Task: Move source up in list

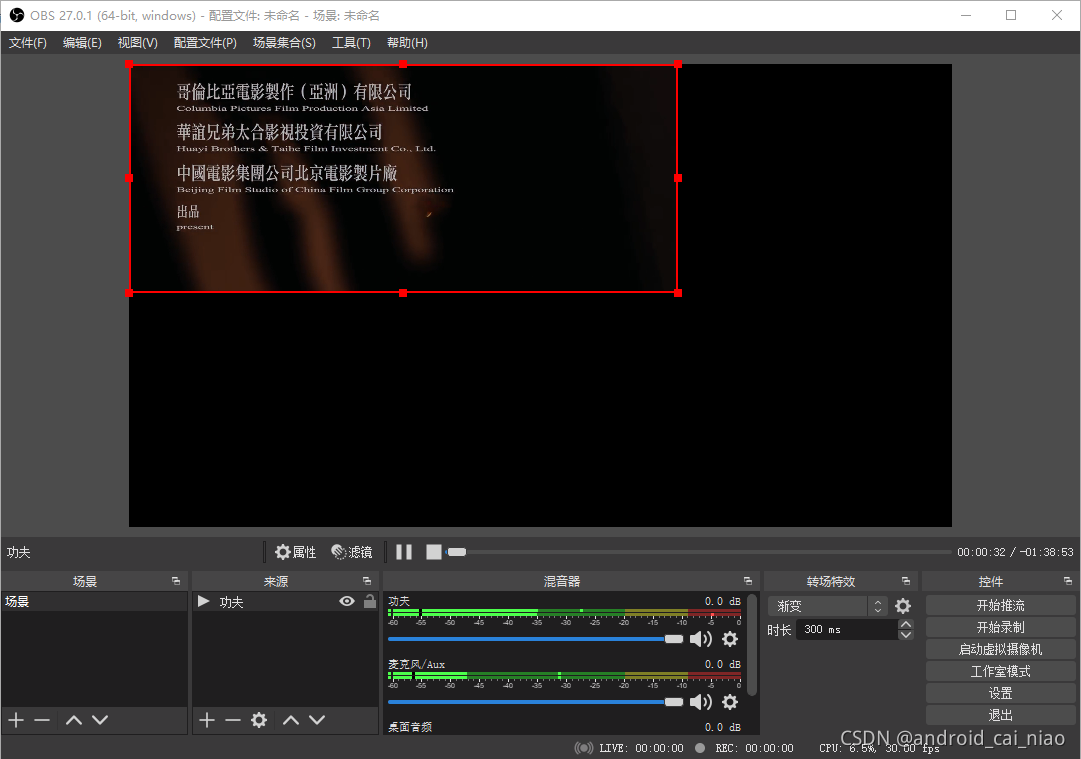Action: coord(291,720)
